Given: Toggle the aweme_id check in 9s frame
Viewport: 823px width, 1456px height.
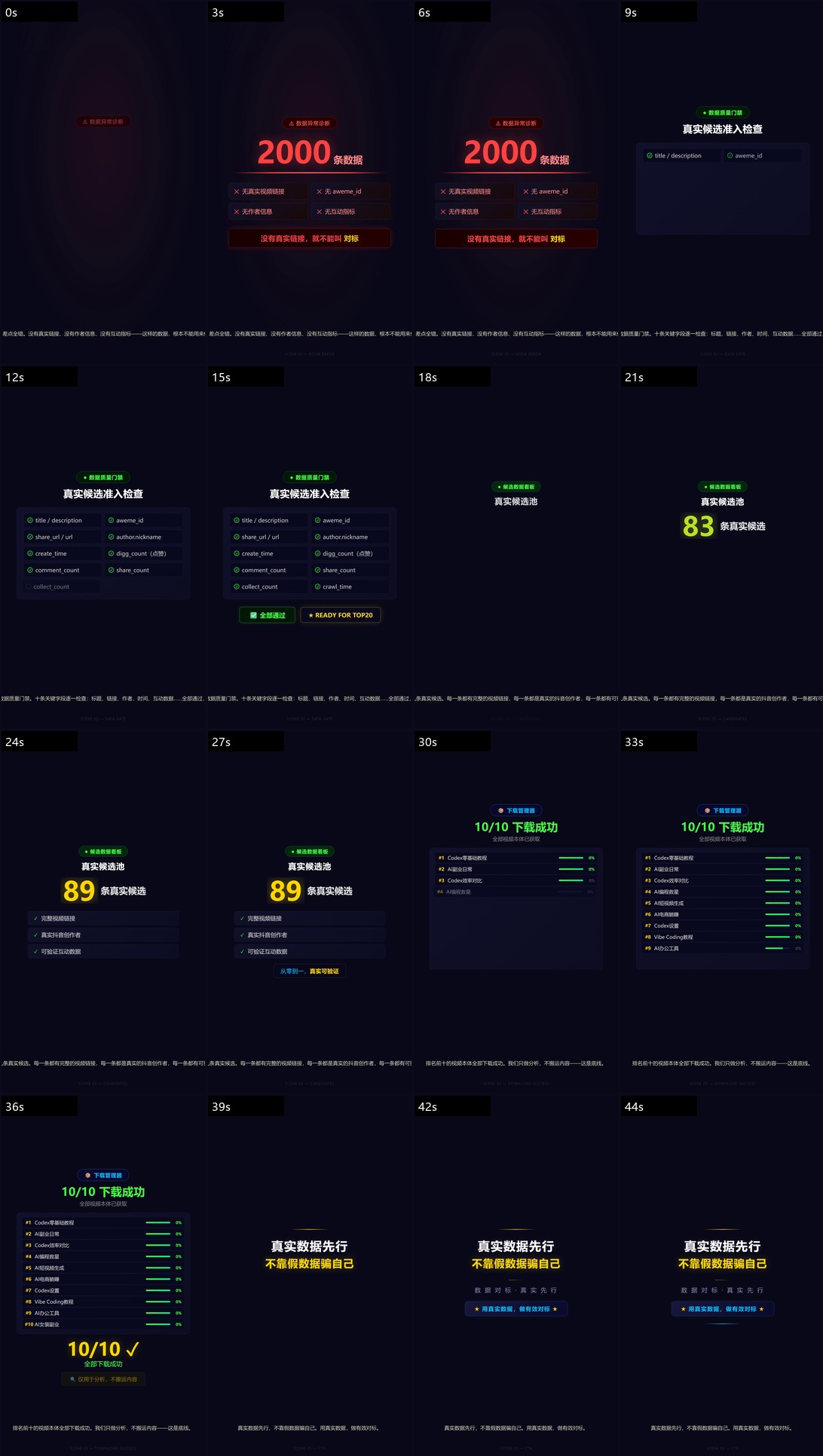Looking at the screenshot, I should coord(762,156).
